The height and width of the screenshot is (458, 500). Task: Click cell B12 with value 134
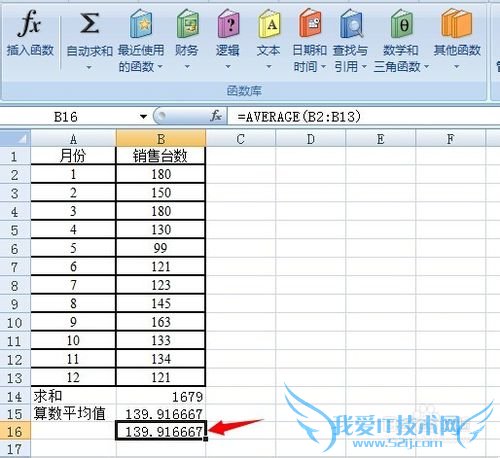(161, 359)
